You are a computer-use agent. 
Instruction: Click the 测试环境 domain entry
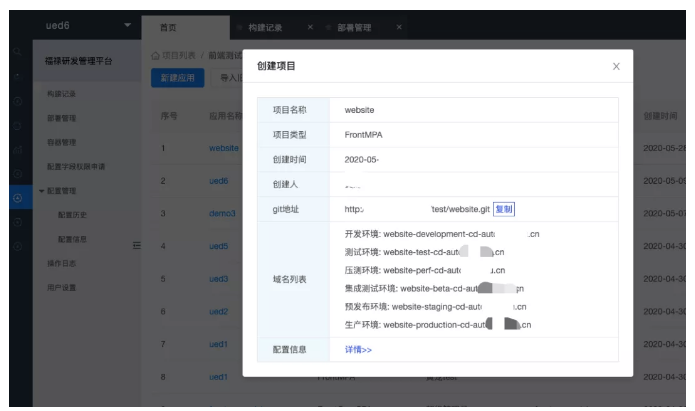(424, 252)
